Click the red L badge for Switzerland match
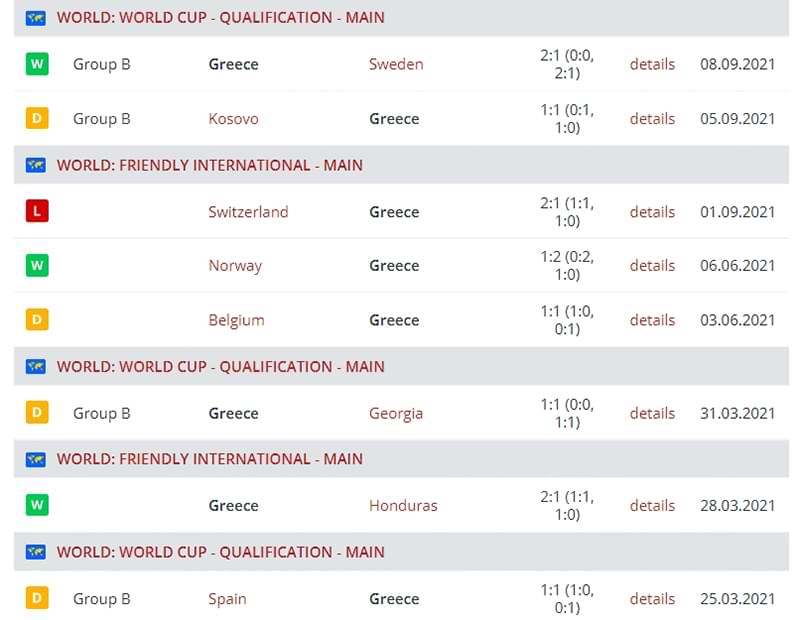This screenshot has height=620, width=800. (x=37, y=211)
